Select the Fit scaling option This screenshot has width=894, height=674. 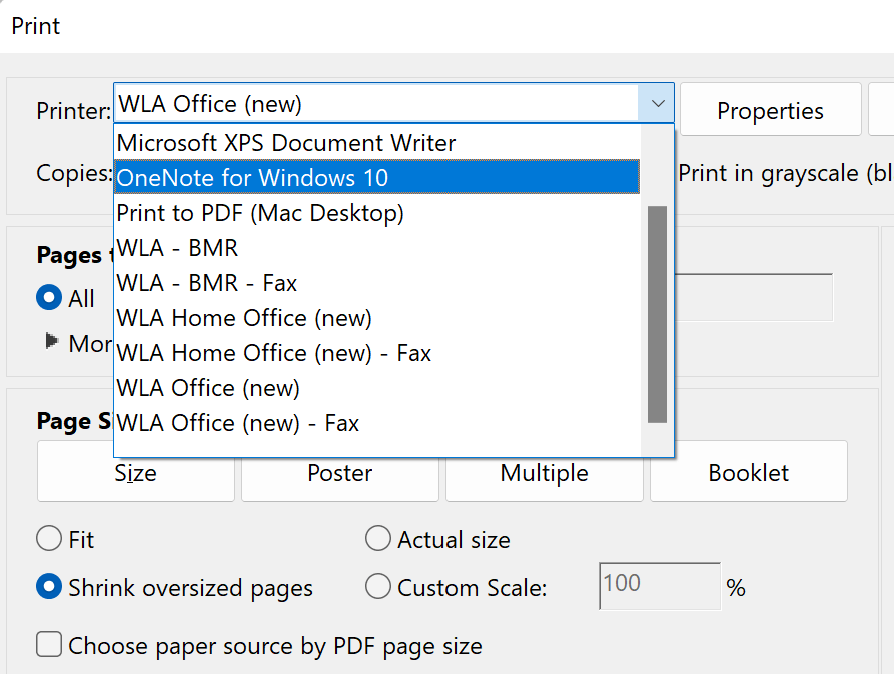tap(49, 539)
